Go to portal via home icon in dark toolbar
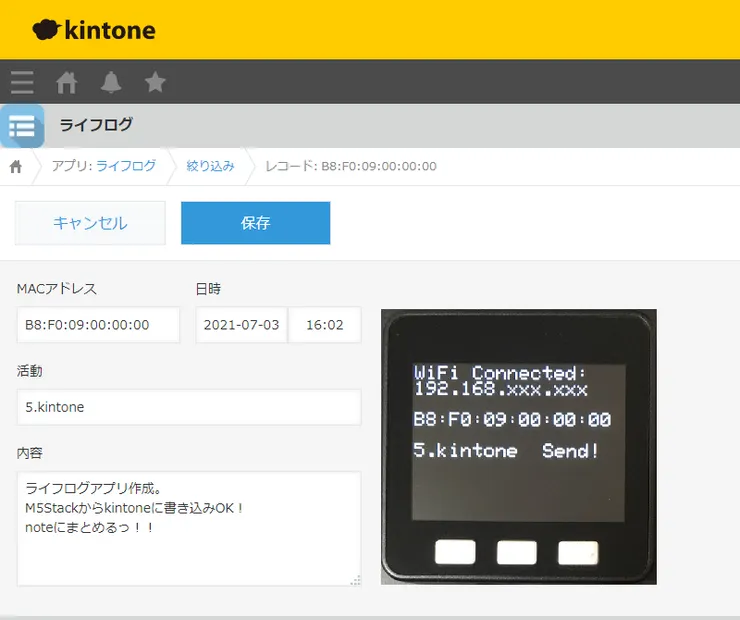This screenshot has height=620, width=740. click(67, 83)
